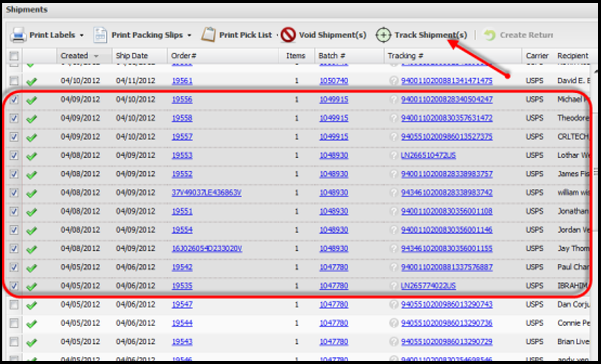This screenshot has width=601, height=364.
Task: Click the Print Packing Slips document icon
Action: tap(100, 35)
